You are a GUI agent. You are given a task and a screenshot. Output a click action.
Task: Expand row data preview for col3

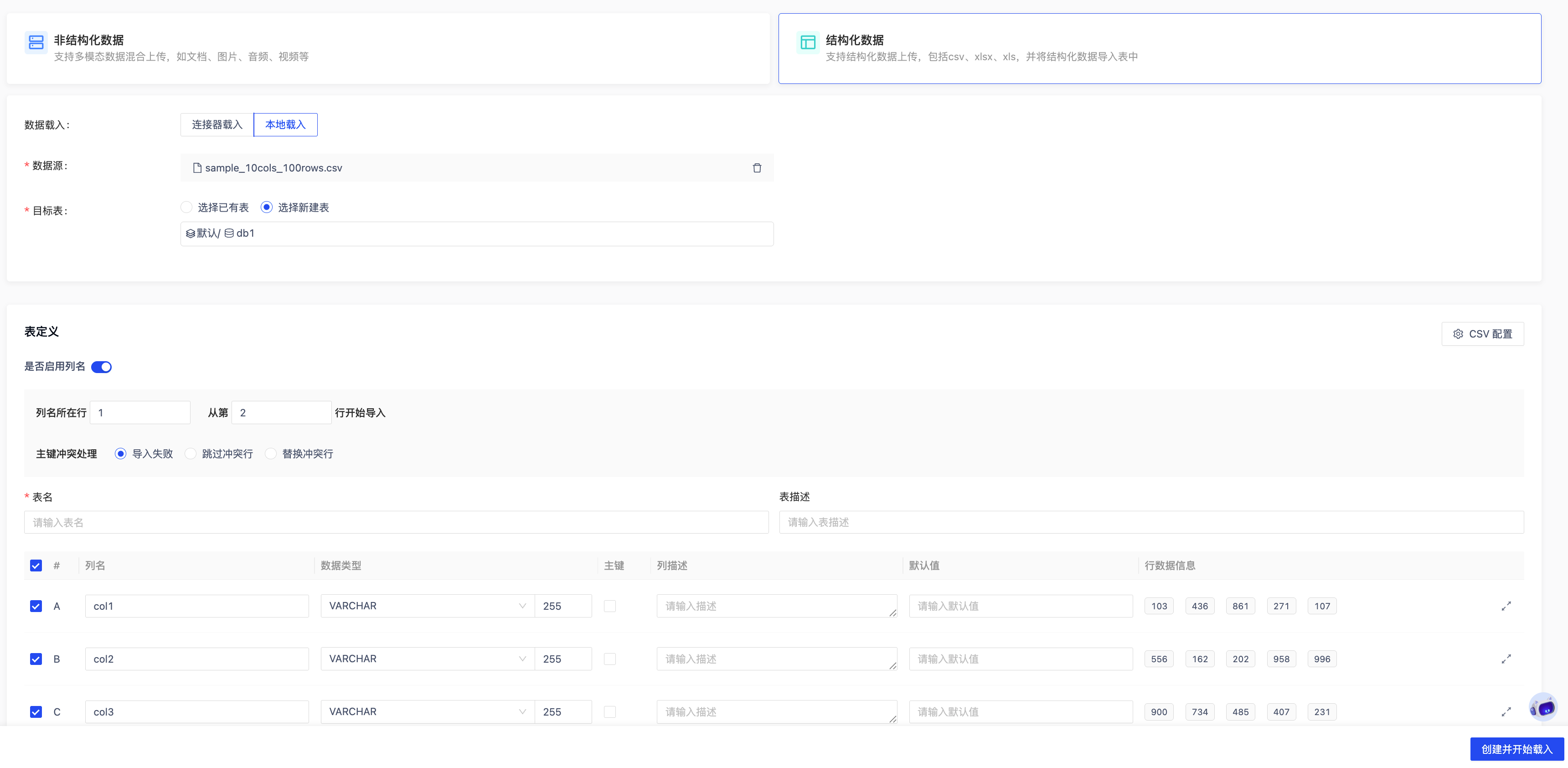coord(1506,711)
